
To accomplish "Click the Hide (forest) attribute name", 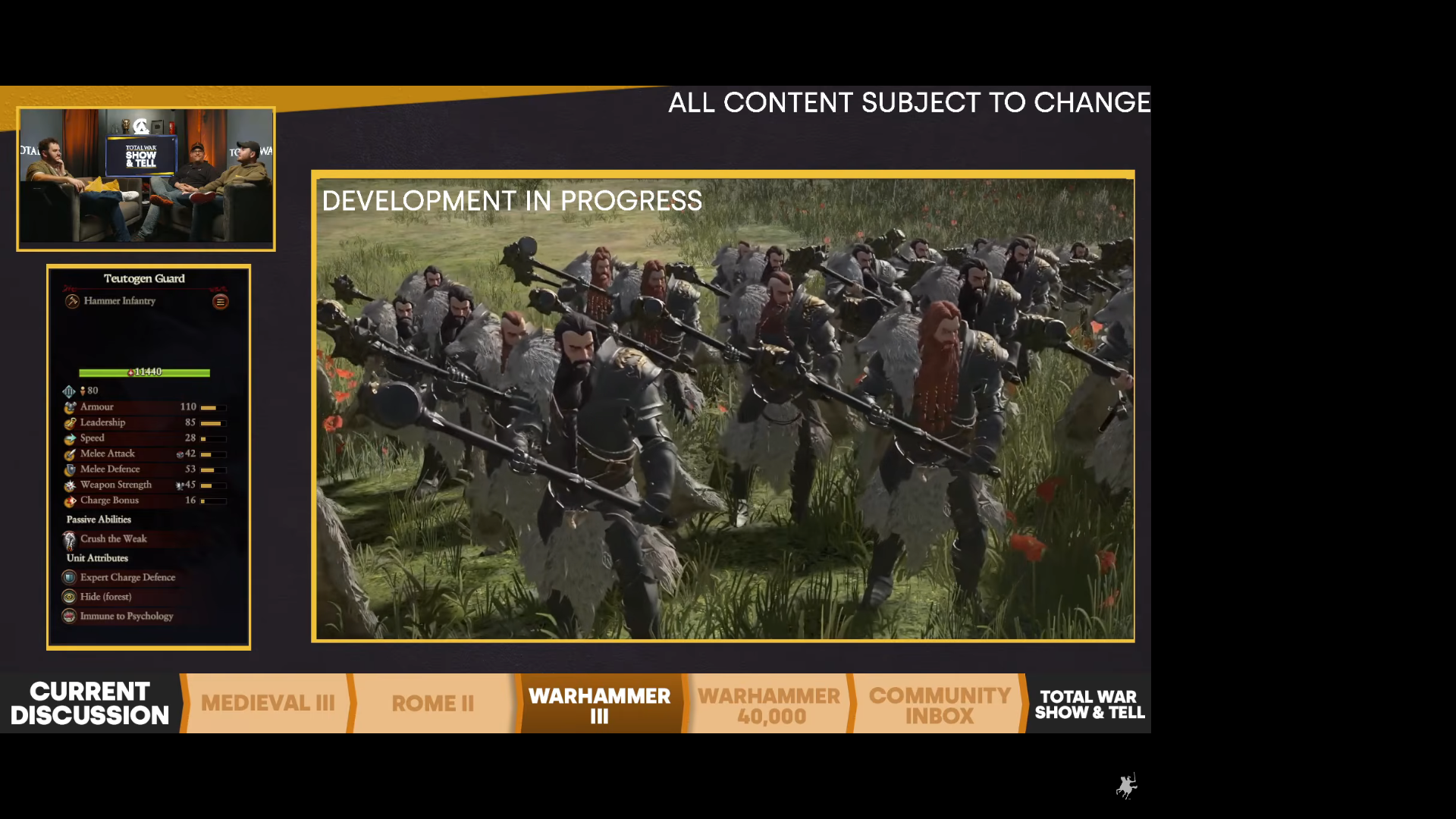I will click(x=106, y=597).
